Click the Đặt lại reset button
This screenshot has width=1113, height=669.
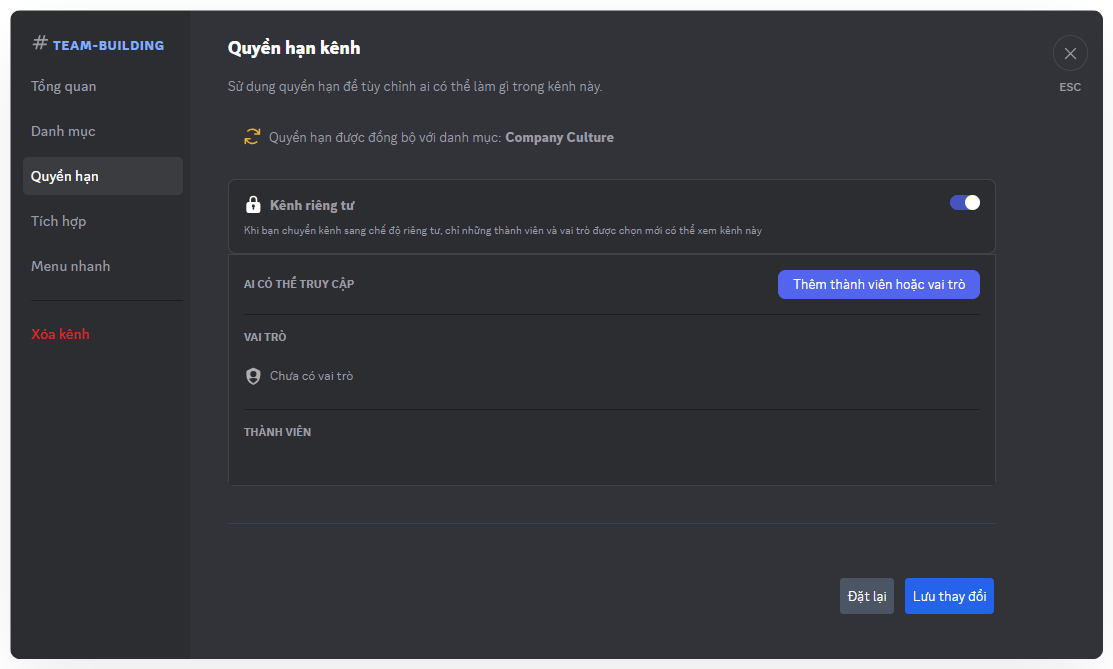point(867,596)
